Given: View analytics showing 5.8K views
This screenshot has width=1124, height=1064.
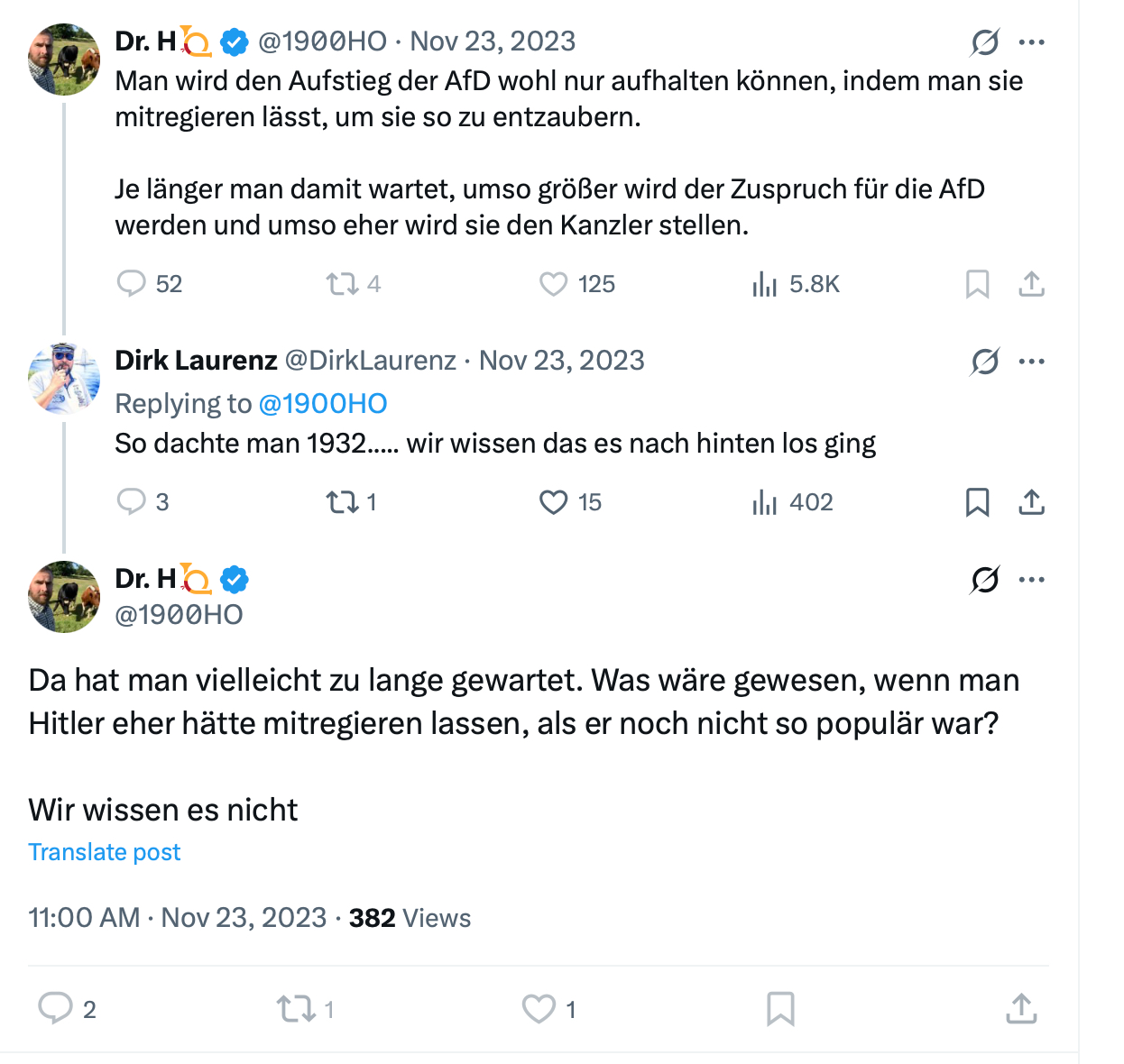Looking at the screenshot, I should coord(764,285).
